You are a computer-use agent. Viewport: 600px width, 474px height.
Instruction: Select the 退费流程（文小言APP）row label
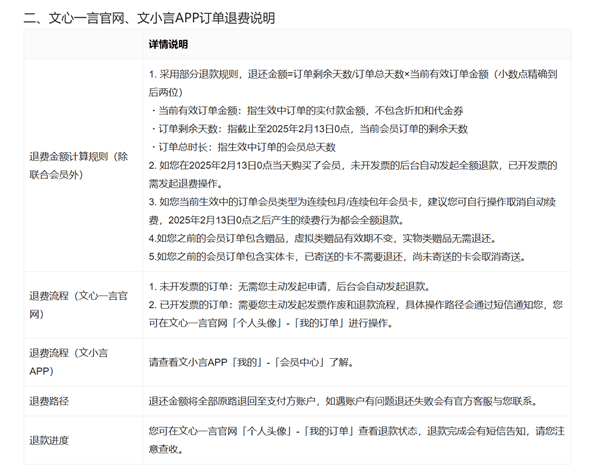coord(68,362)
